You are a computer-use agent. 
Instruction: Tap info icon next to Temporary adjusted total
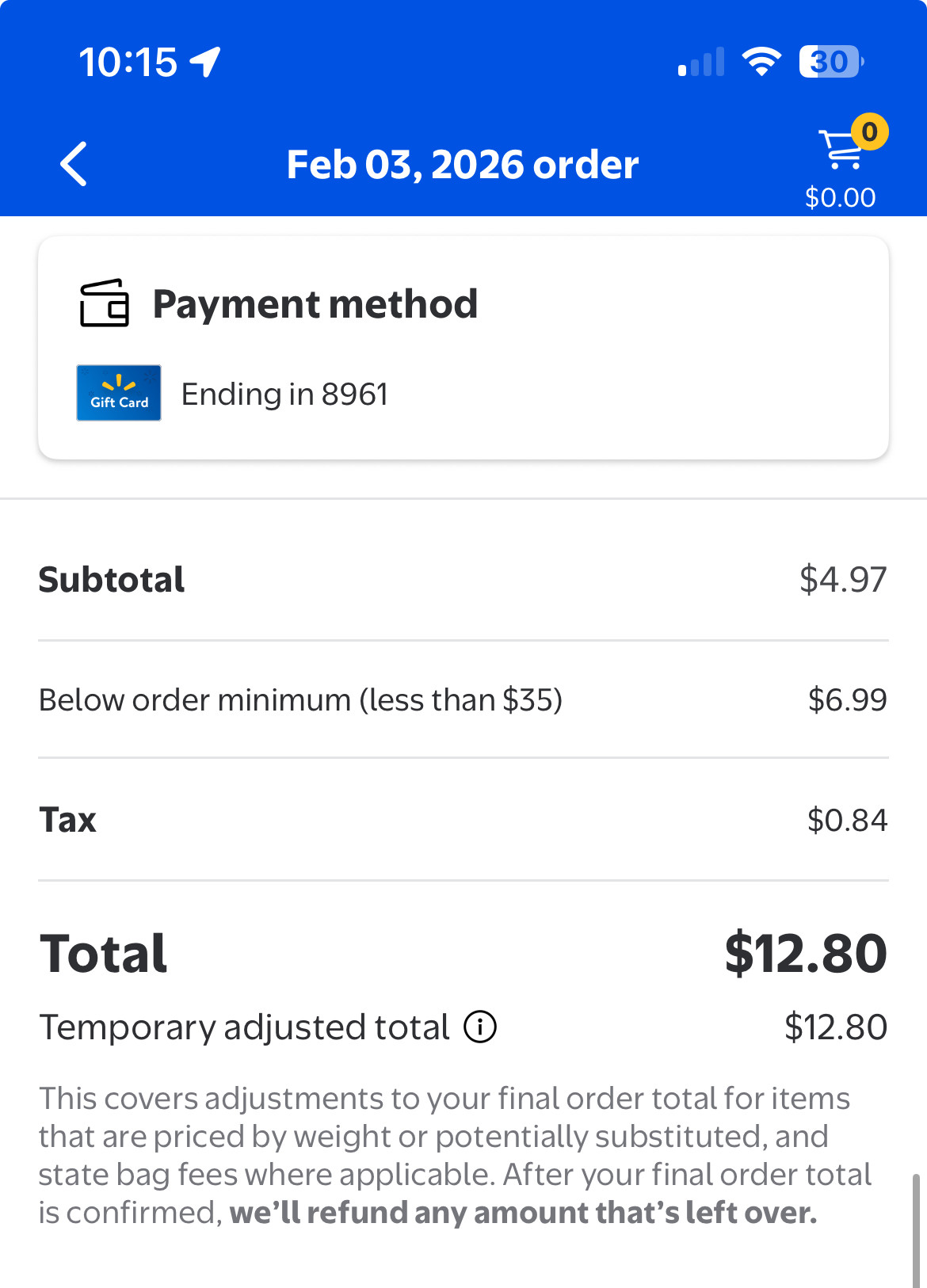click(480, 1027)
